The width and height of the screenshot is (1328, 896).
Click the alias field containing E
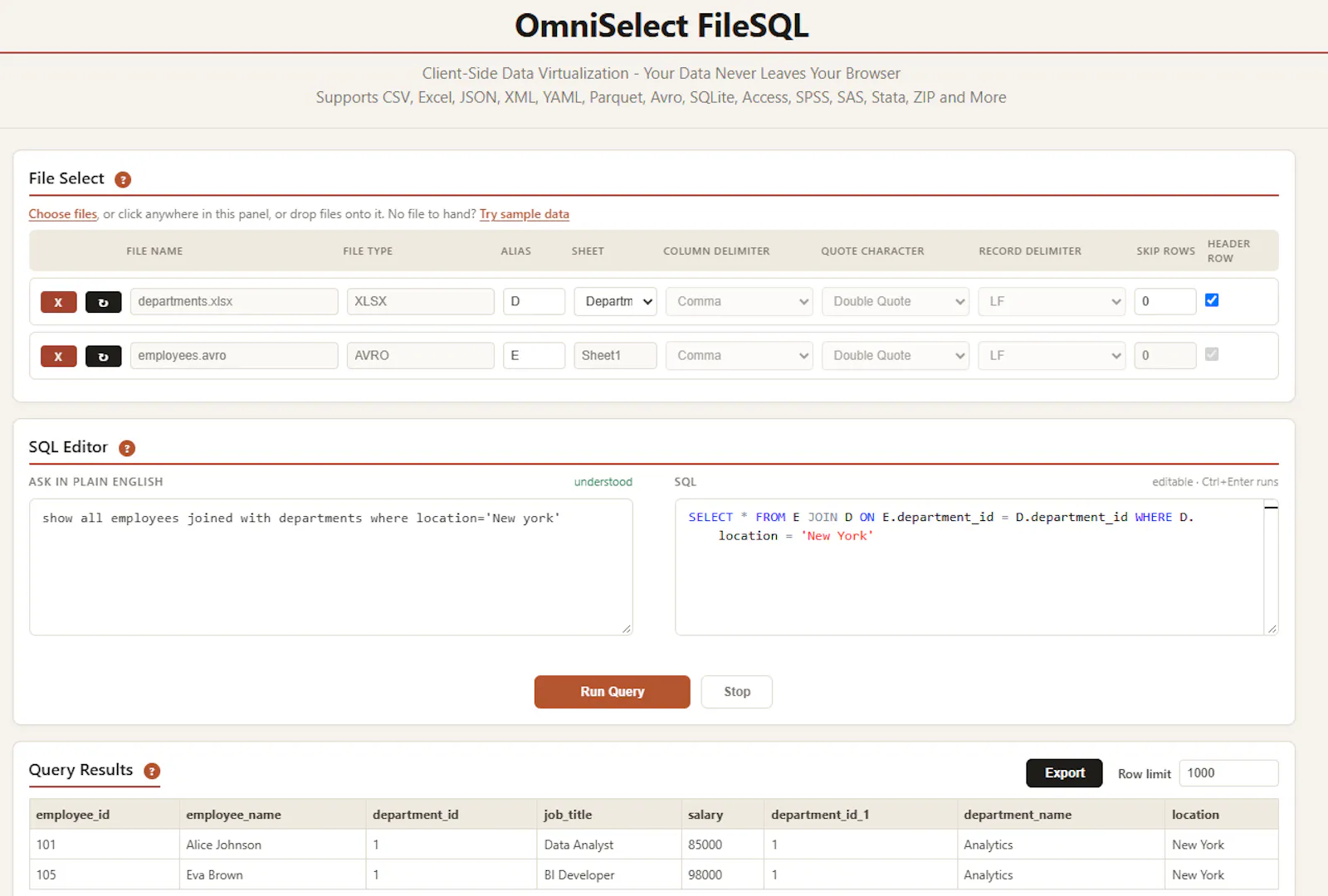click(534, 355)
